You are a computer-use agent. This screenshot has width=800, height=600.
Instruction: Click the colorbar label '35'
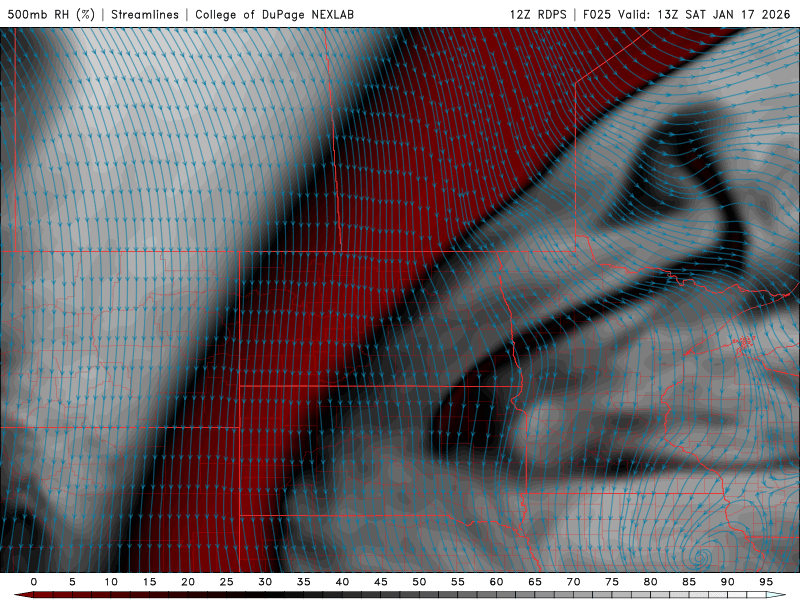(x=303, y=582)
